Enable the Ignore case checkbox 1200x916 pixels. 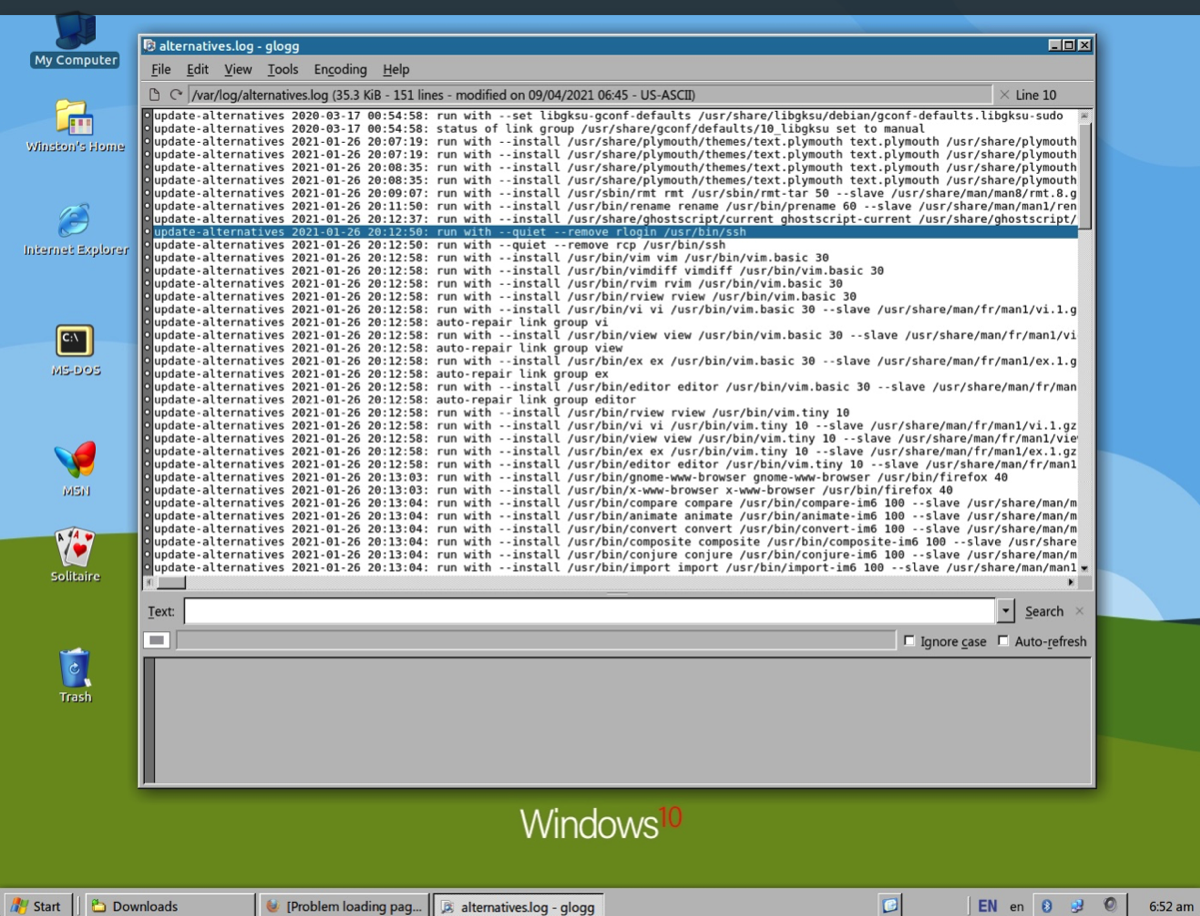909,641
